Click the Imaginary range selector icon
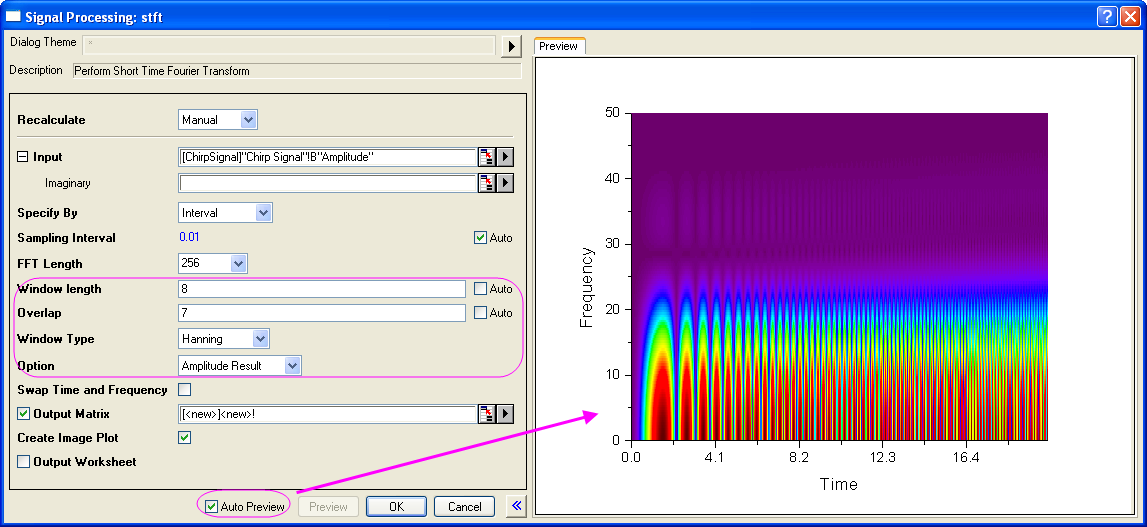 pyautogui.click(x=487, y=183)
